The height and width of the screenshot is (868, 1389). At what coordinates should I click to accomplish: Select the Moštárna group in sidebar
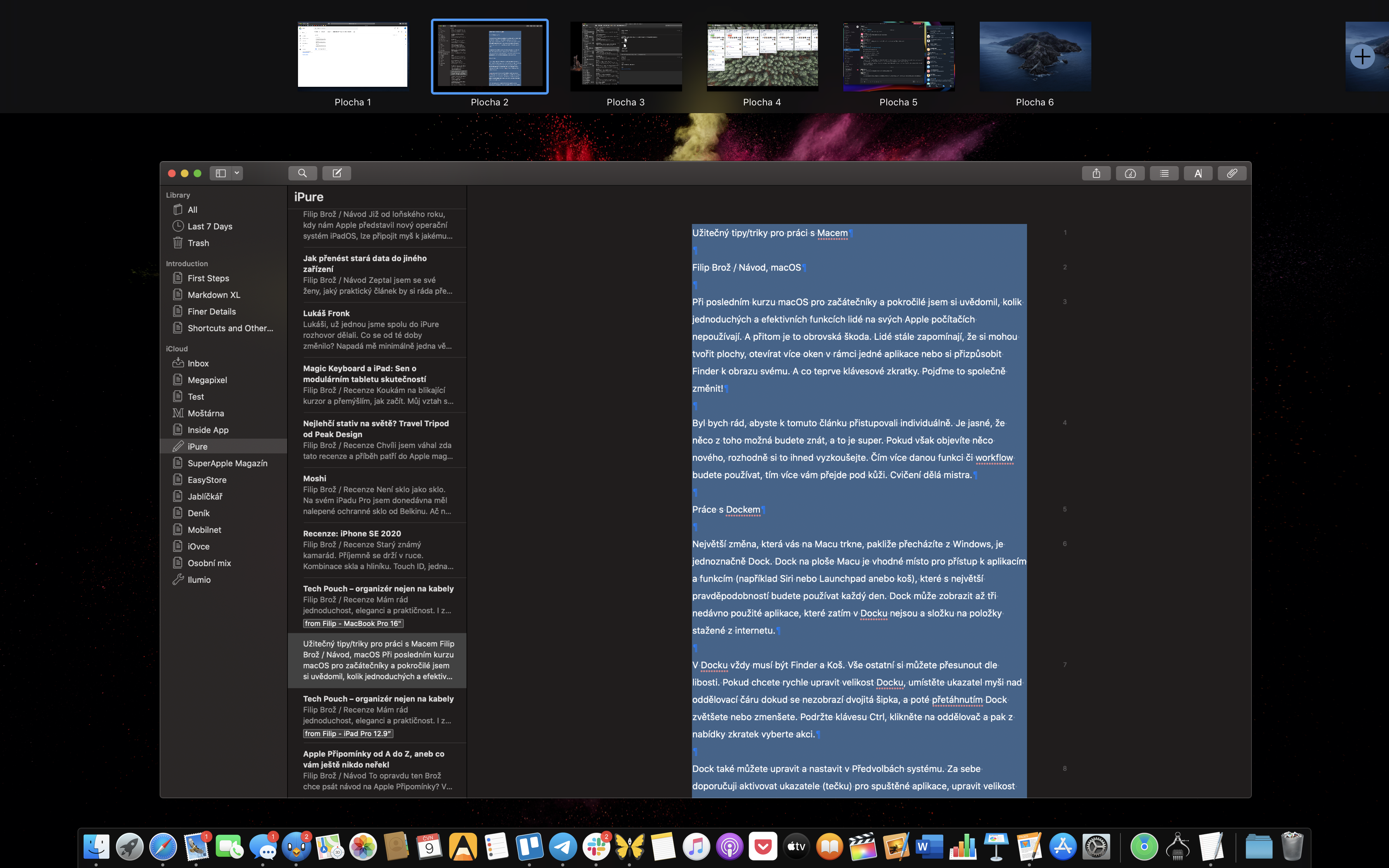pyautogui.click(x=205, y=413)
